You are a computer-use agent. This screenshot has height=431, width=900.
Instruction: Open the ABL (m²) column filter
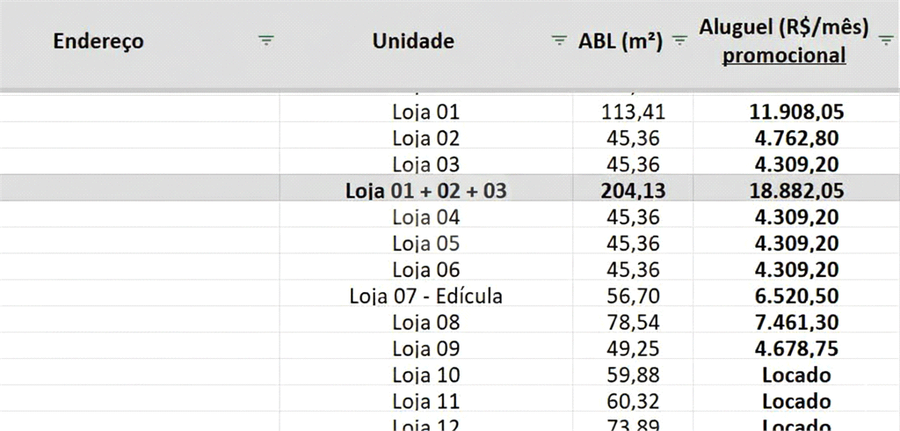coord(680,41)
